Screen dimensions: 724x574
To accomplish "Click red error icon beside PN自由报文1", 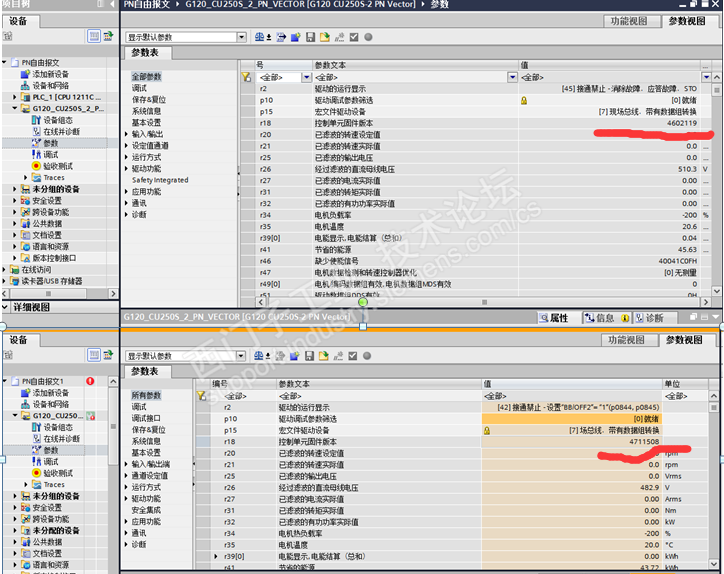I will (90, 381).
